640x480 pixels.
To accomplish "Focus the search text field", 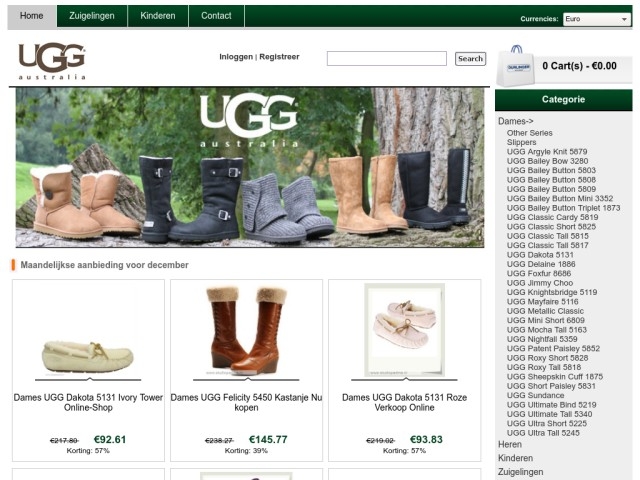I will pos(387,58).
